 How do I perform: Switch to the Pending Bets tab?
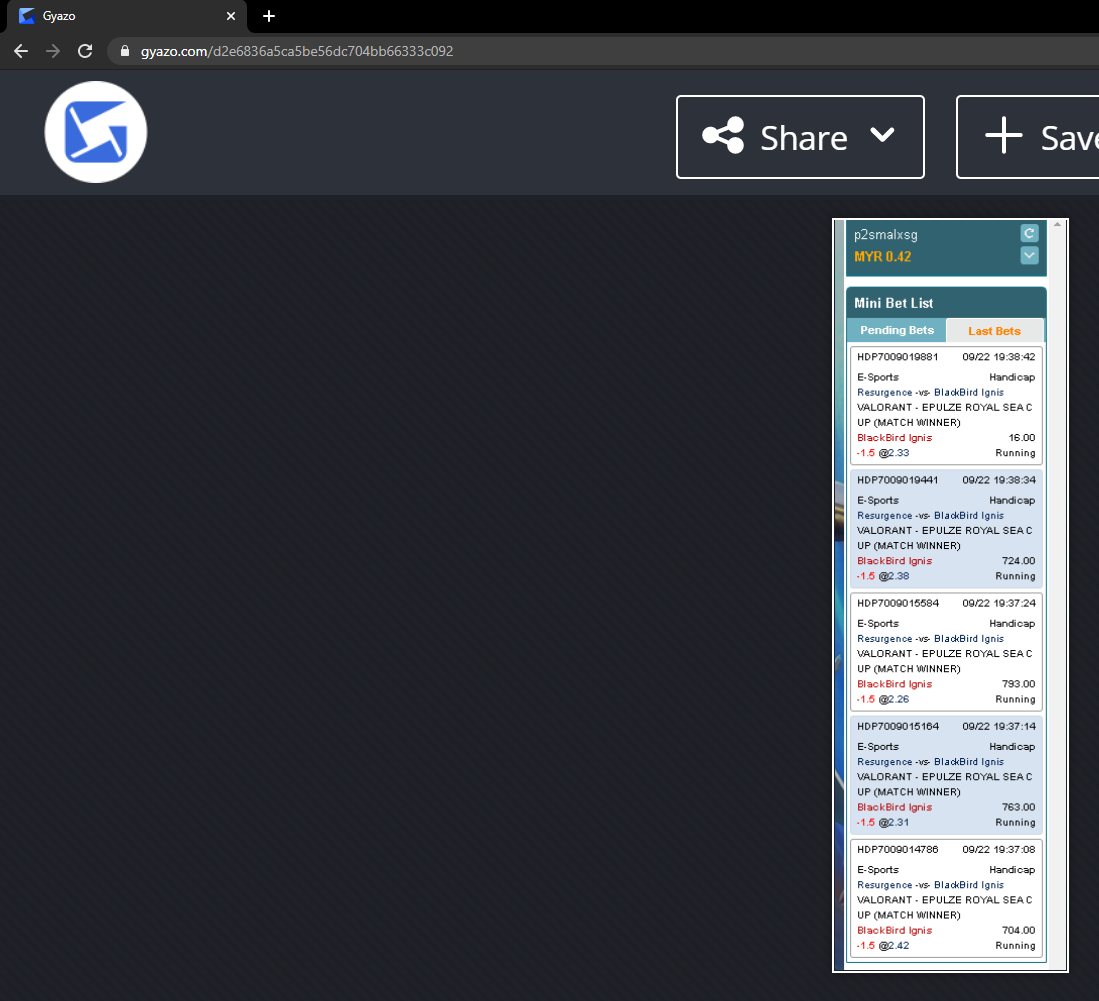[896, 330]
